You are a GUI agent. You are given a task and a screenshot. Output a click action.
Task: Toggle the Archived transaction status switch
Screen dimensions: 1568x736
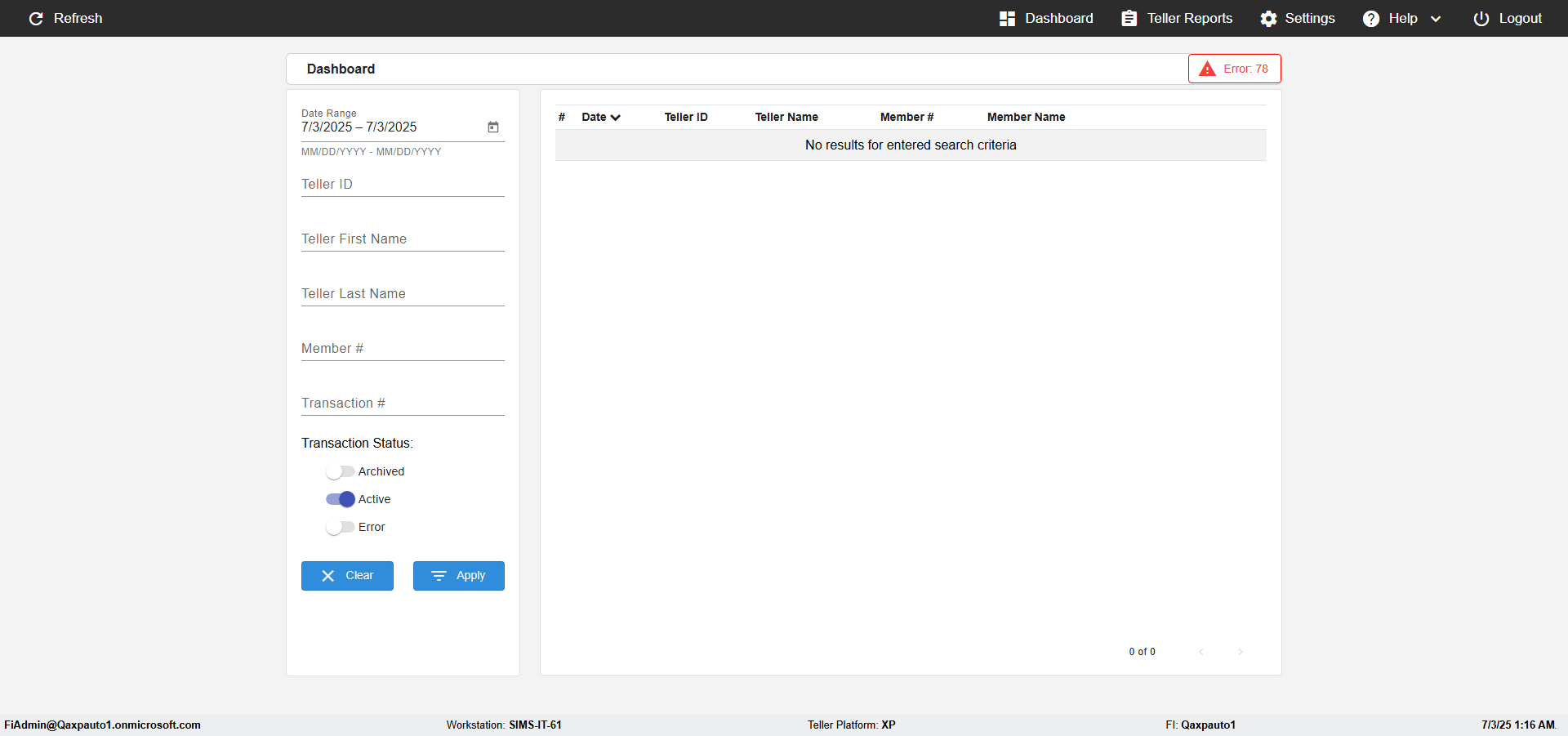(340, 471)
